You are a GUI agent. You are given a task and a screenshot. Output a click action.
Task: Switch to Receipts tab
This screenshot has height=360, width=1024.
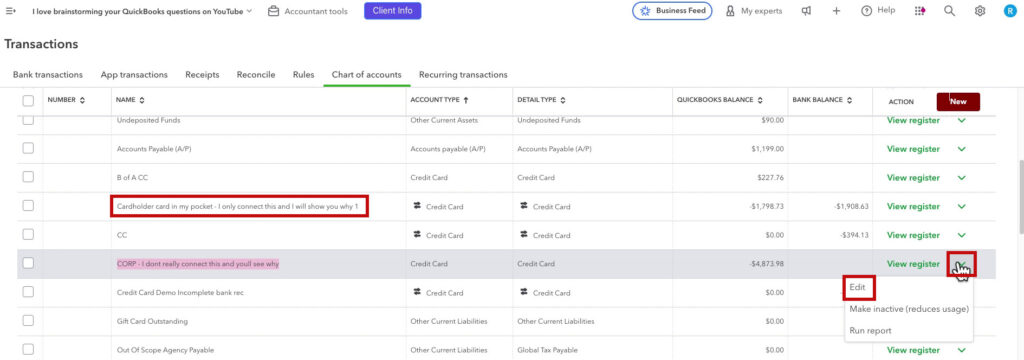click(x=202, y=74)
